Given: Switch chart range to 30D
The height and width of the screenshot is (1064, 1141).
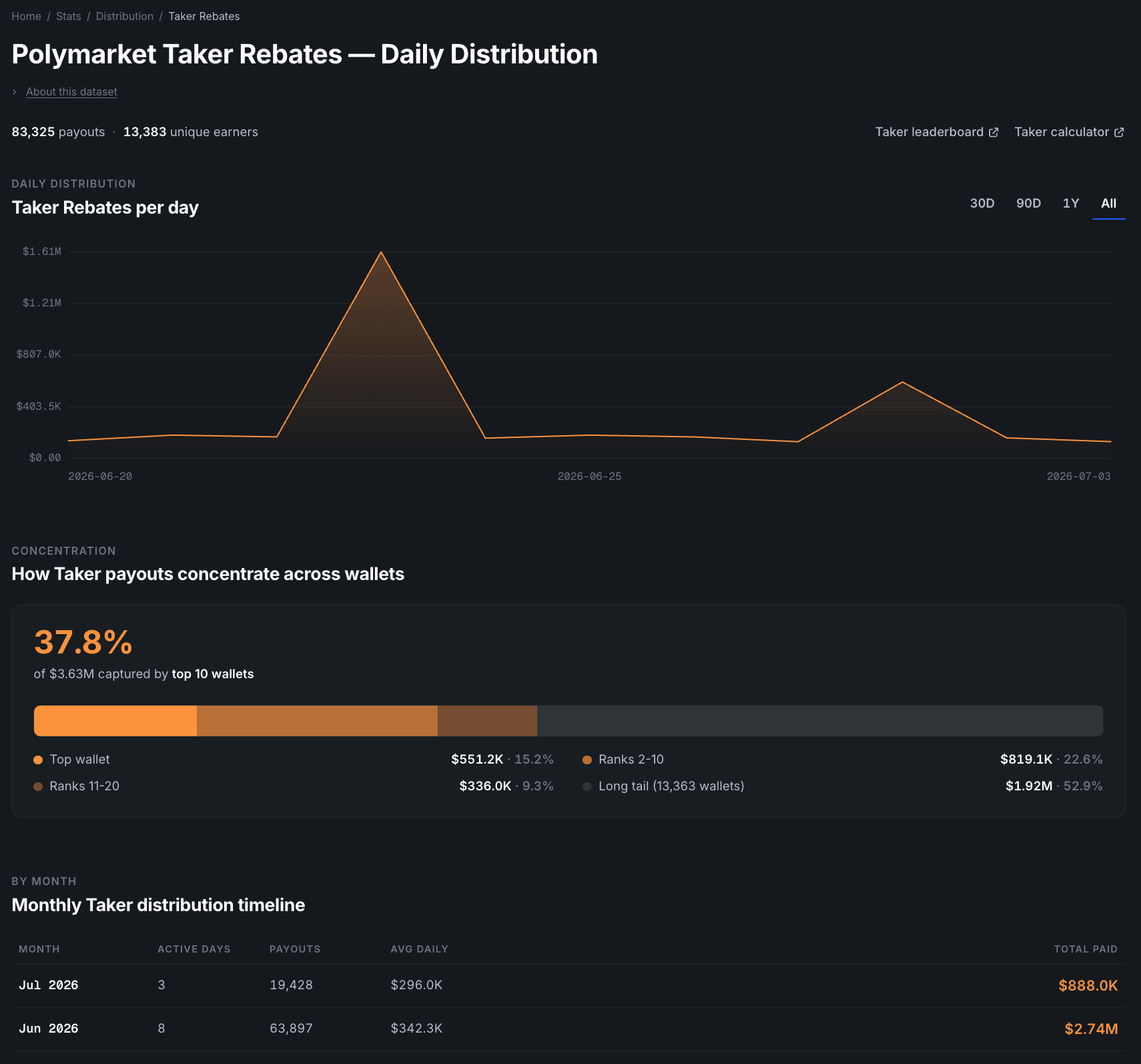Looking at the screenshot, I should (x=982, y=203).
